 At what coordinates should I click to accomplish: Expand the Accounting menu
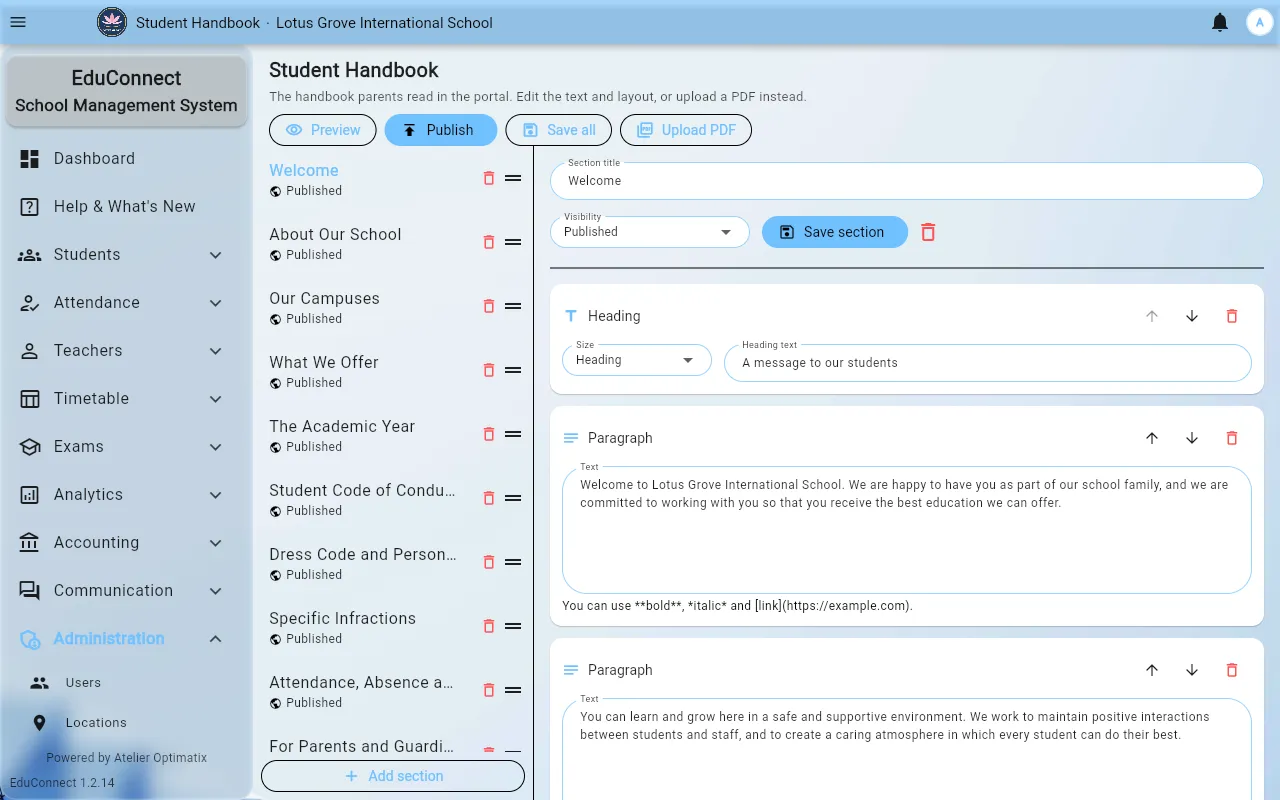[125, 543]
